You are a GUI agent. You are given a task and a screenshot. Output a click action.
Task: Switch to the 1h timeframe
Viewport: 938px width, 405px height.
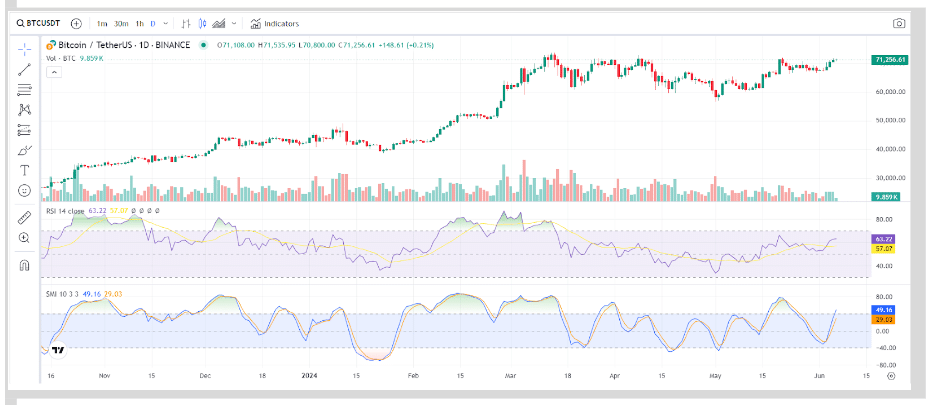(138, 23)
